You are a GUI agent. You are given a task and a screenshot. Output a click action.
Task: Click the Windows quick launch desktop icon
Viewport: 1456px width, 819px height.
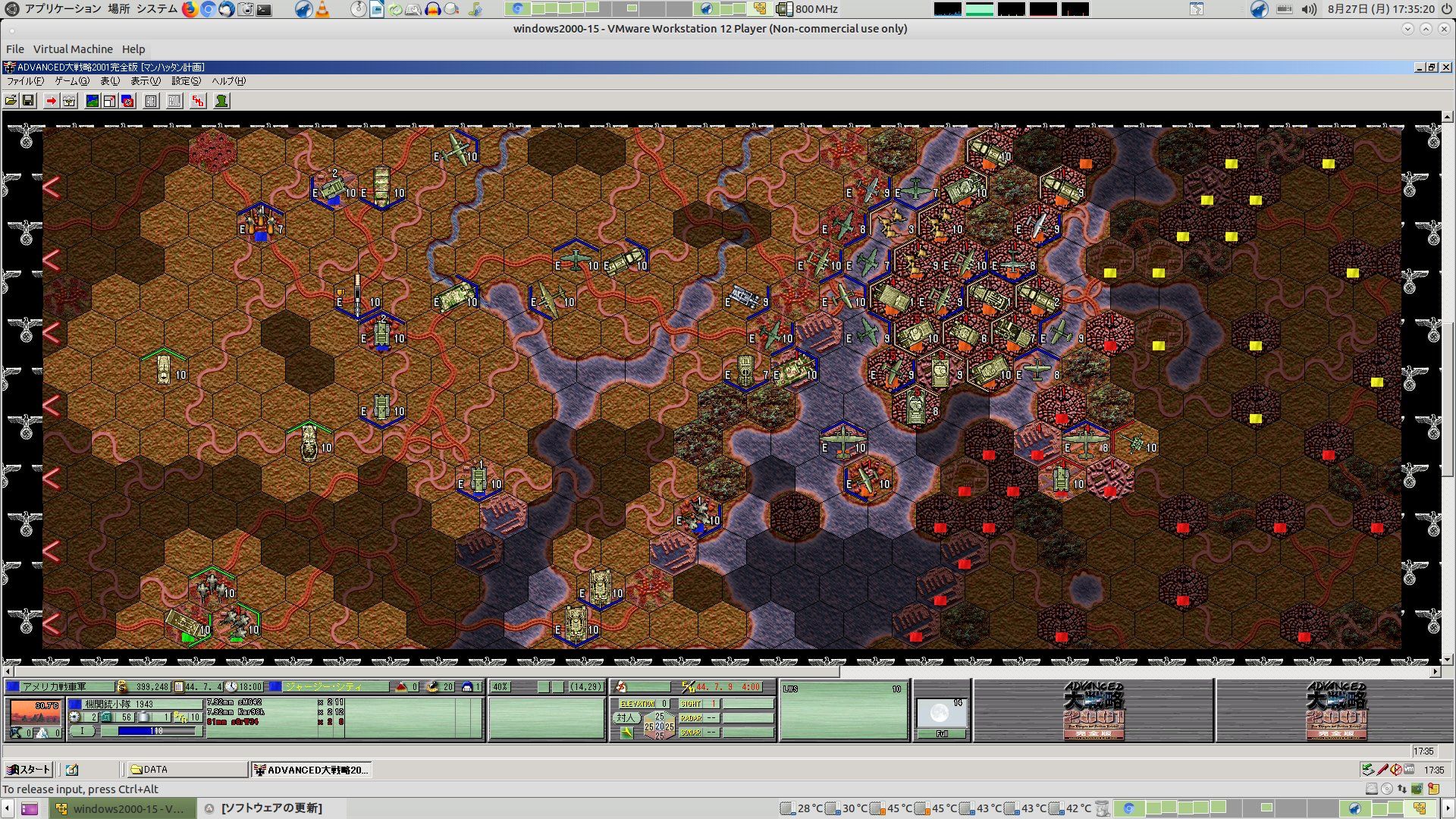[72, 770]
